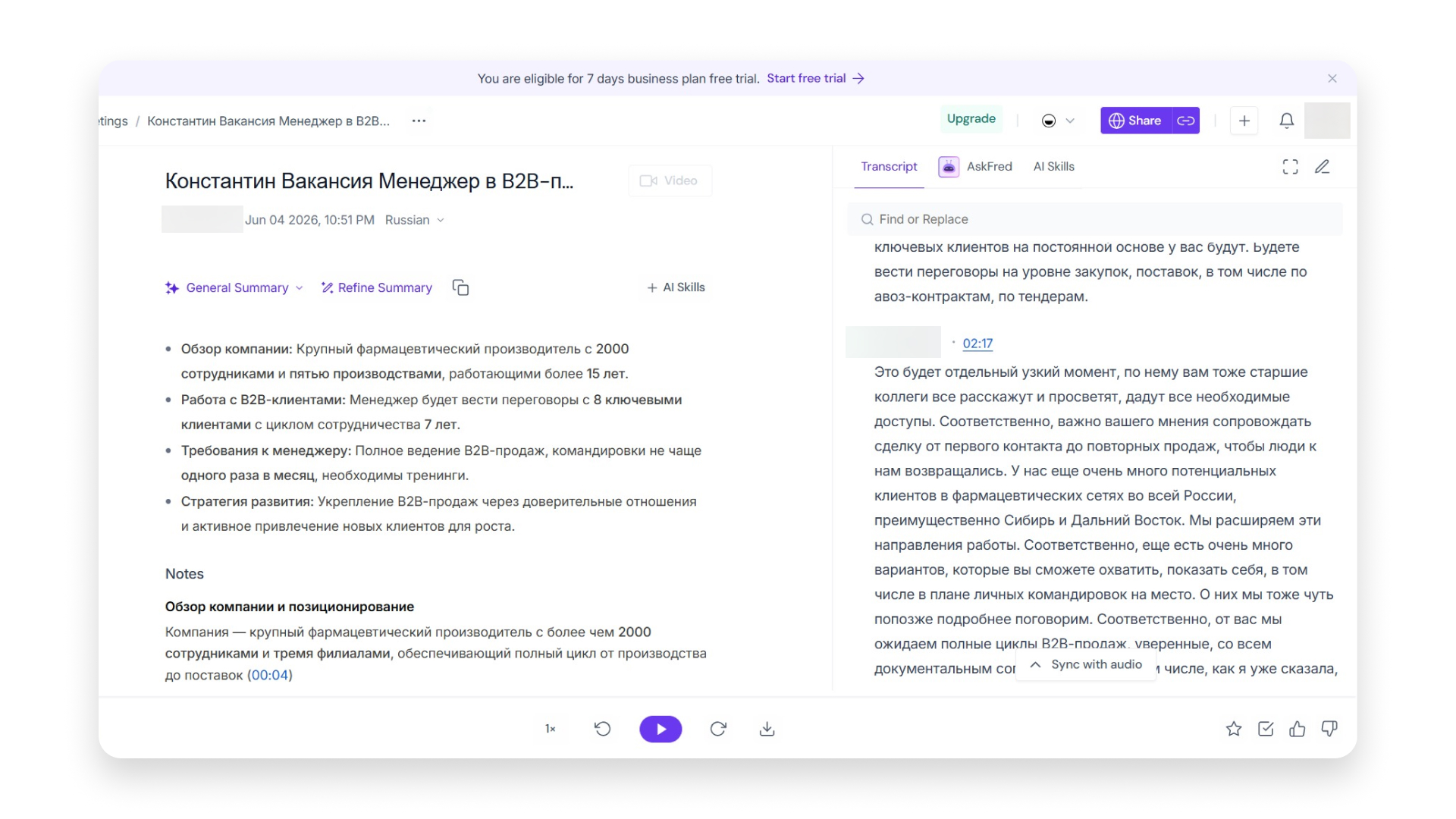Image resolution: width=1456 pixels, height=819 pixels.
Task: Click the 'Обзор компании и позиционирование' heading
Action: (290, 607)
